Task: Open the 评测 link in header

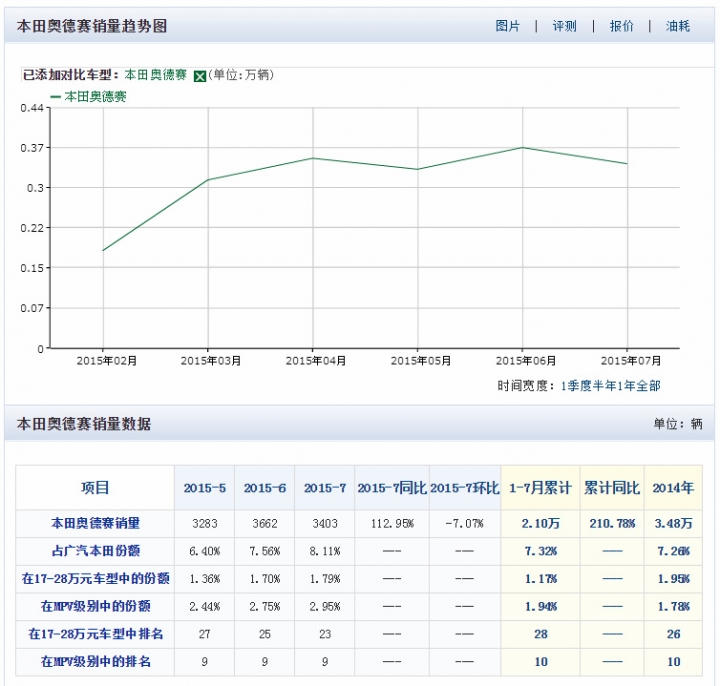Action: [564, 26]
